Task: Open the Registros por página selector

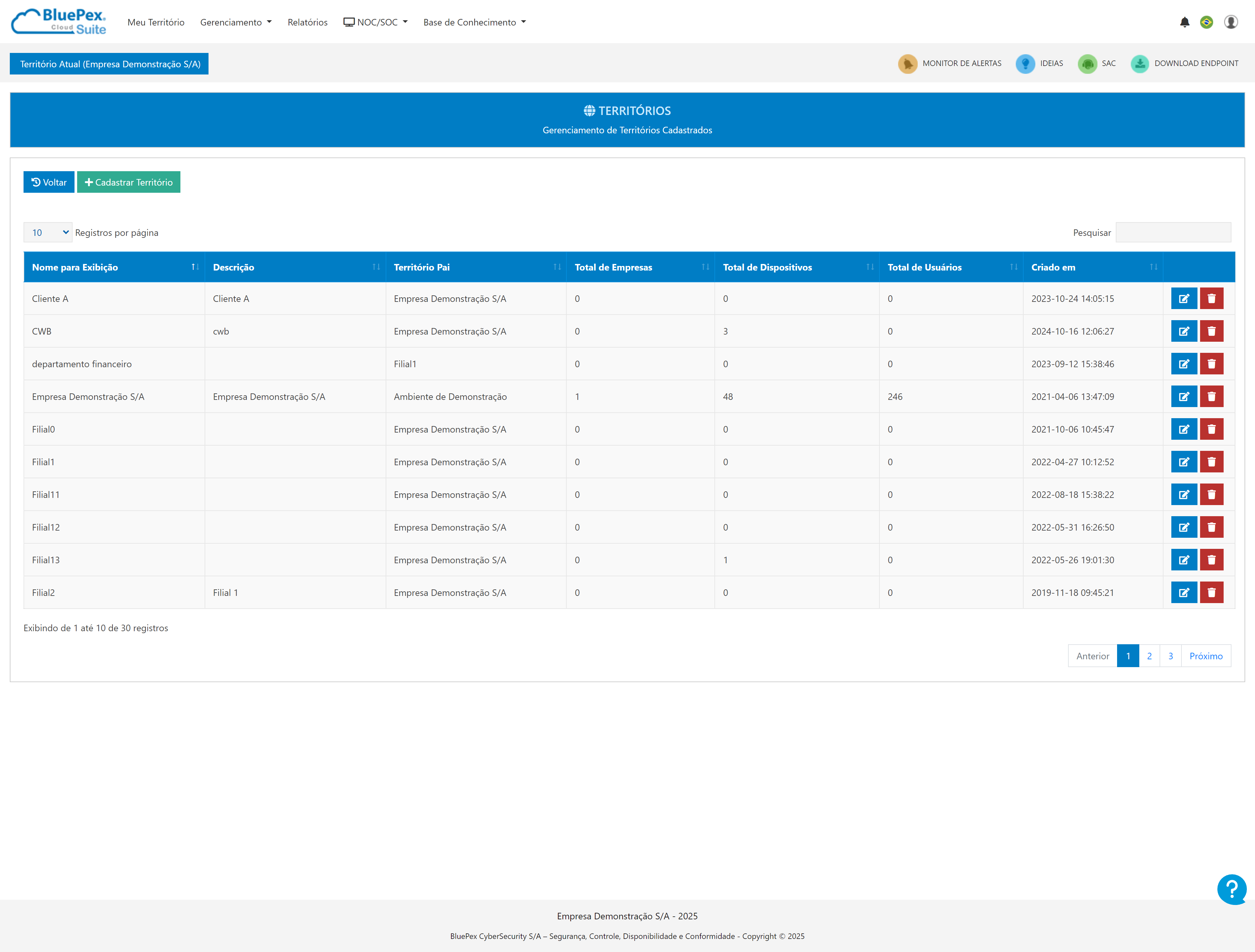Action: pyautogui.click(x=48, y=233)
